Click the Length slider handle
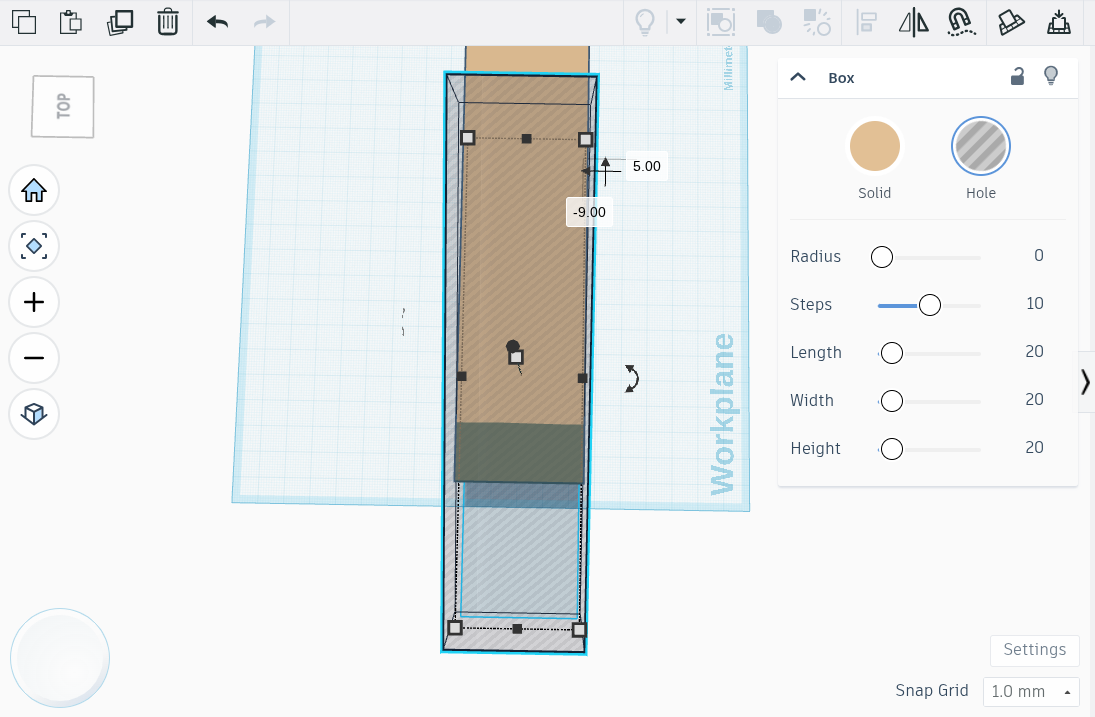The height and width of the screenshot is (717, 1095). tap(892, 353)
